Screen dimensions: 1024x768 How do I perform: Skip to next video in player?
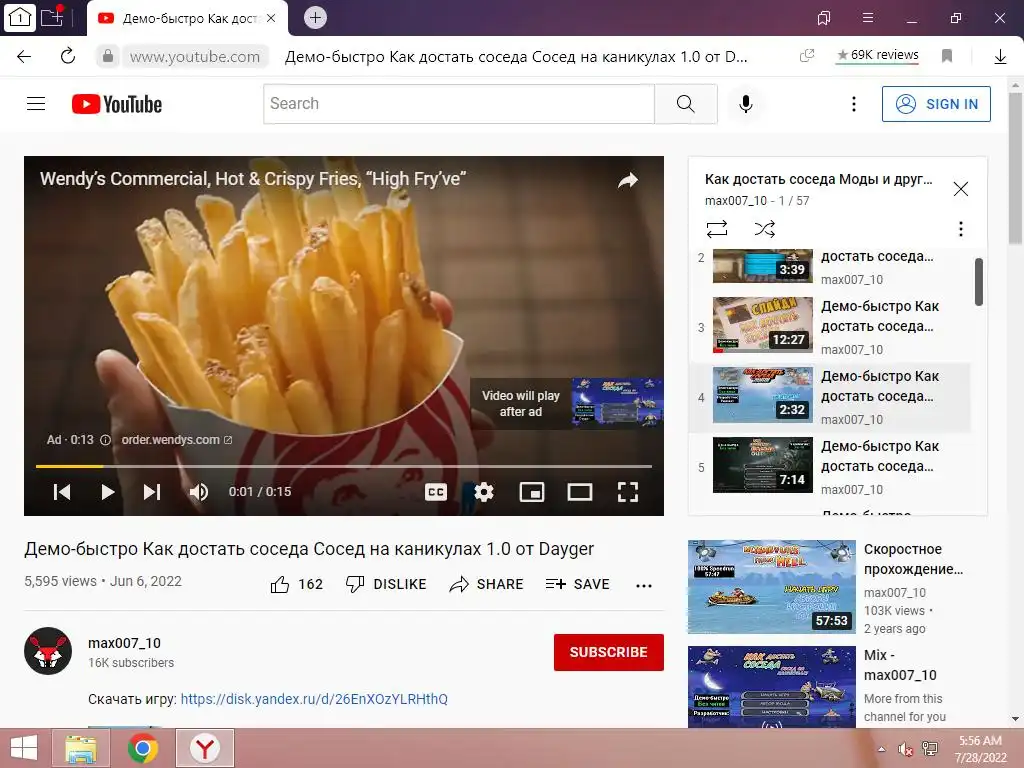point(152,492)
